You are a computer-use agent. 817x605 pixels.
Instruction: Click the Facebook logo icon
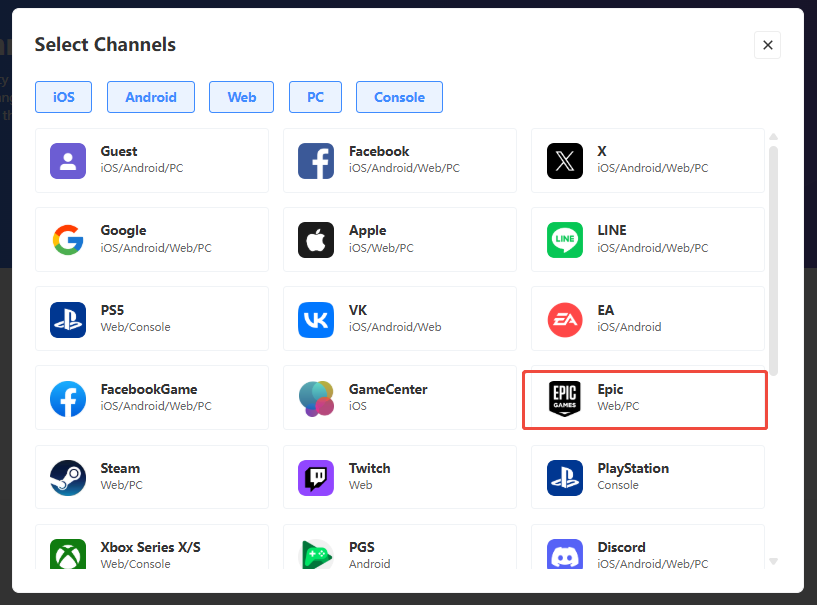pyautogui.click(x=316, y=161)
